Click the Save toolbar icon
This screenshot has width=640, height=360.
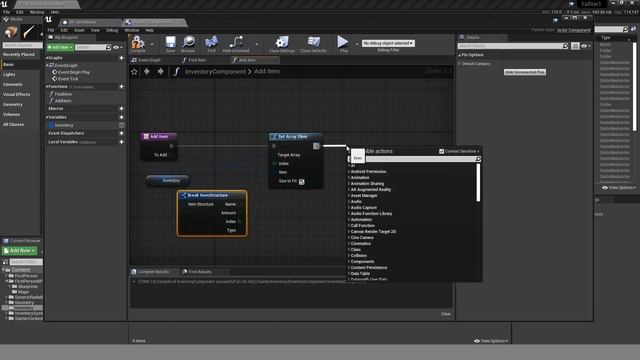click(170, 42)
